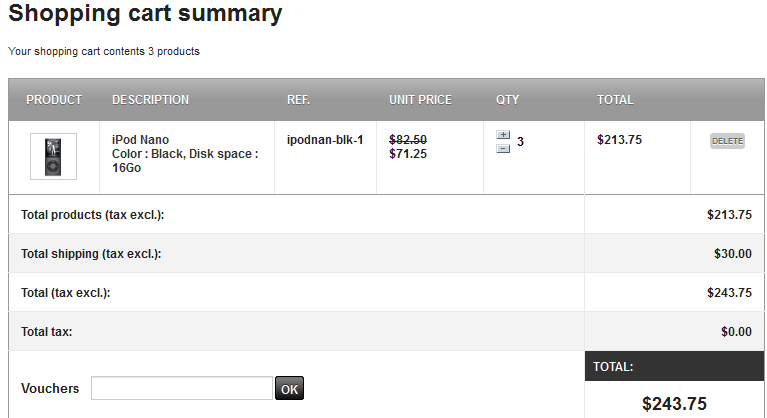Click the DESCRIPTION column header
The image size is (767, 418).
coord(150,100)
